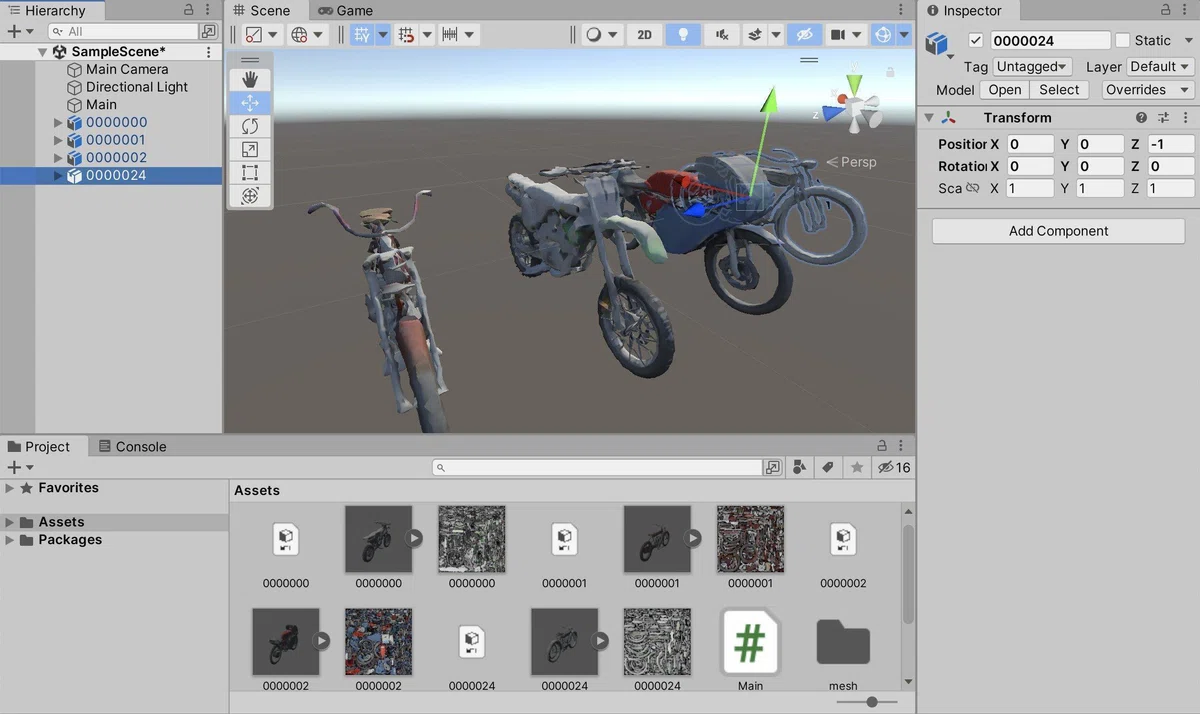Toggle hidden packages count 16
The width and height of the screenshot is (1200, 714).
point(894,467)
